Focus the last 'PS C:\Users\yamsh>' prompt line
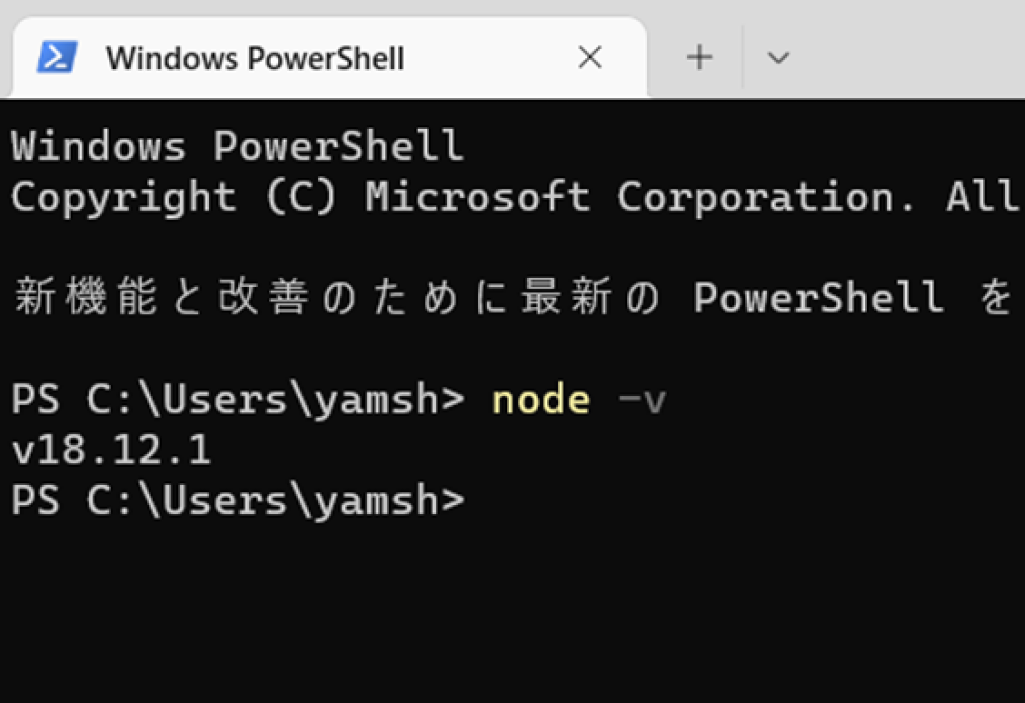 pyautogui.click(x=238, y=501)
